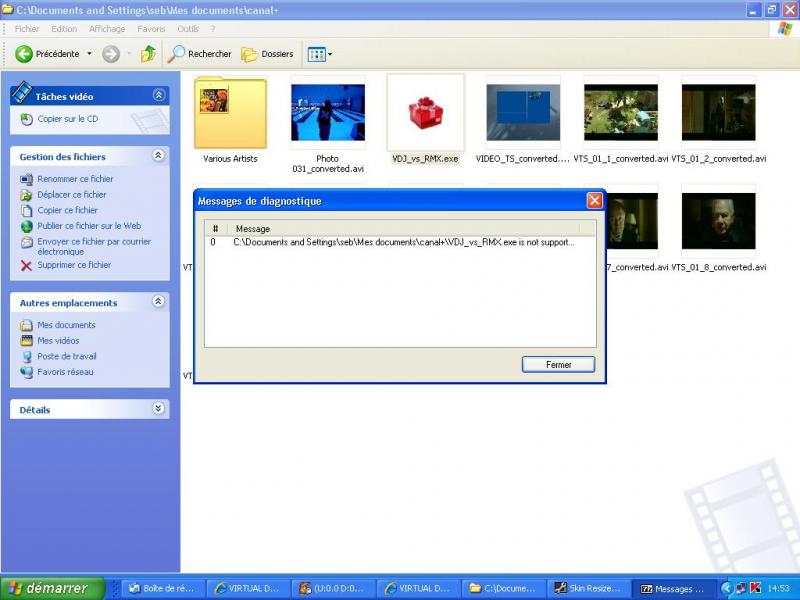
Task: Click the Précédente back arrow icon
Action: click(x=24, y=54)
